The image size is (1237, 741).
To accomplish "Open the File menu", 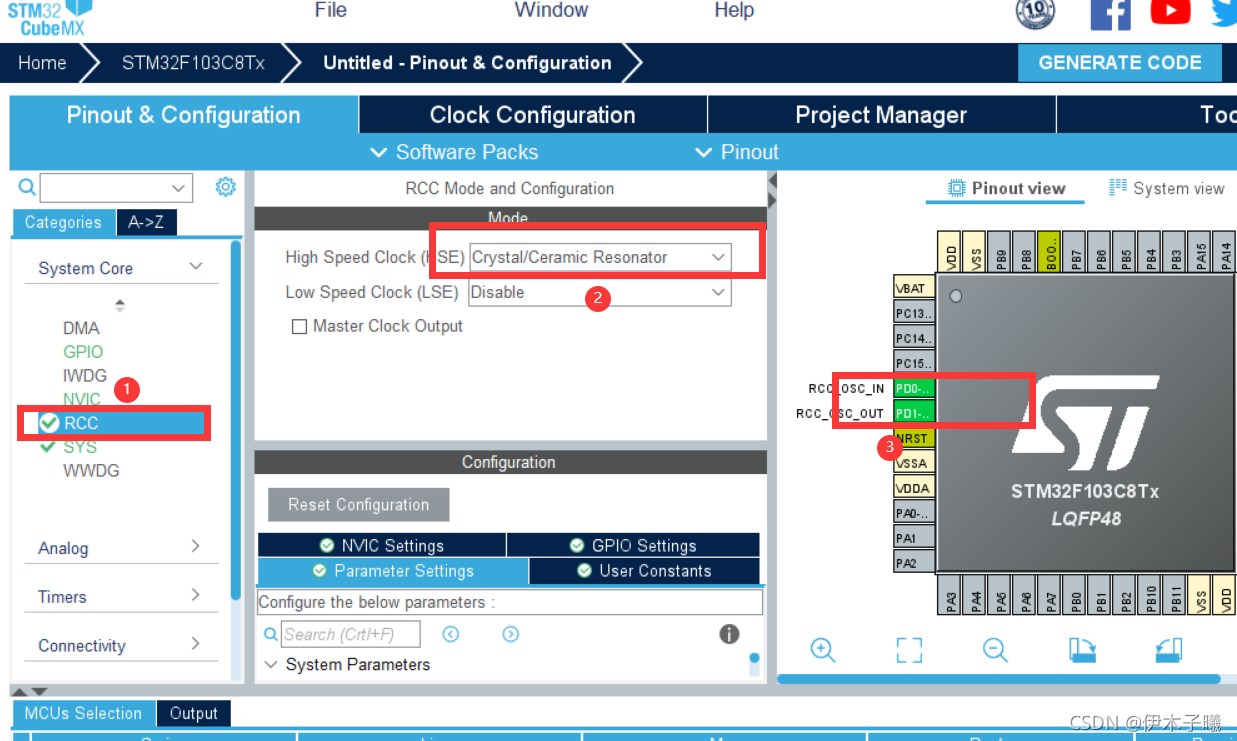I will click(x=331, y=10).
